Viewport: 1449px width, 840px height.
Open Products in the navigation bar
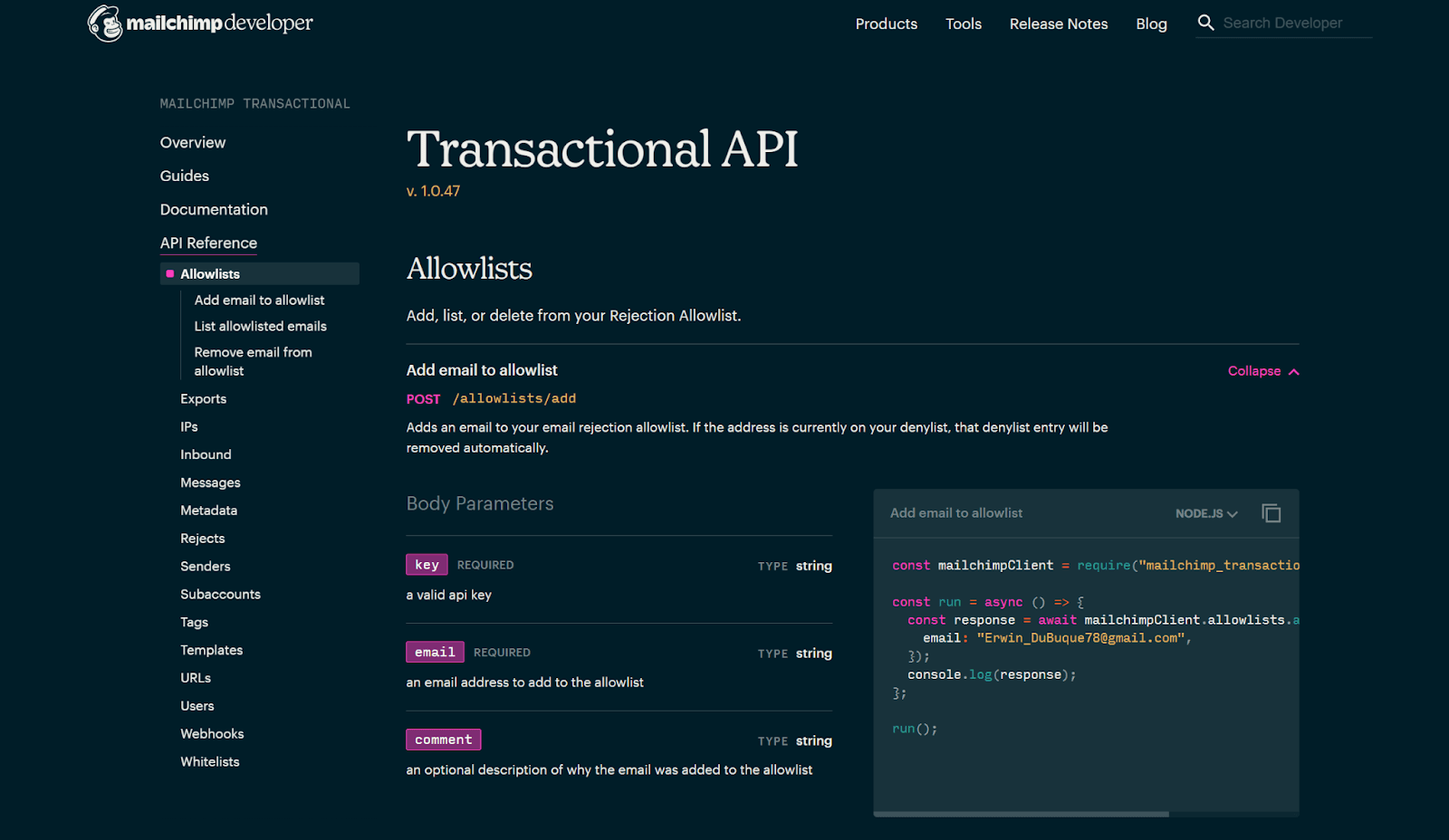click(x=886, y=24)
